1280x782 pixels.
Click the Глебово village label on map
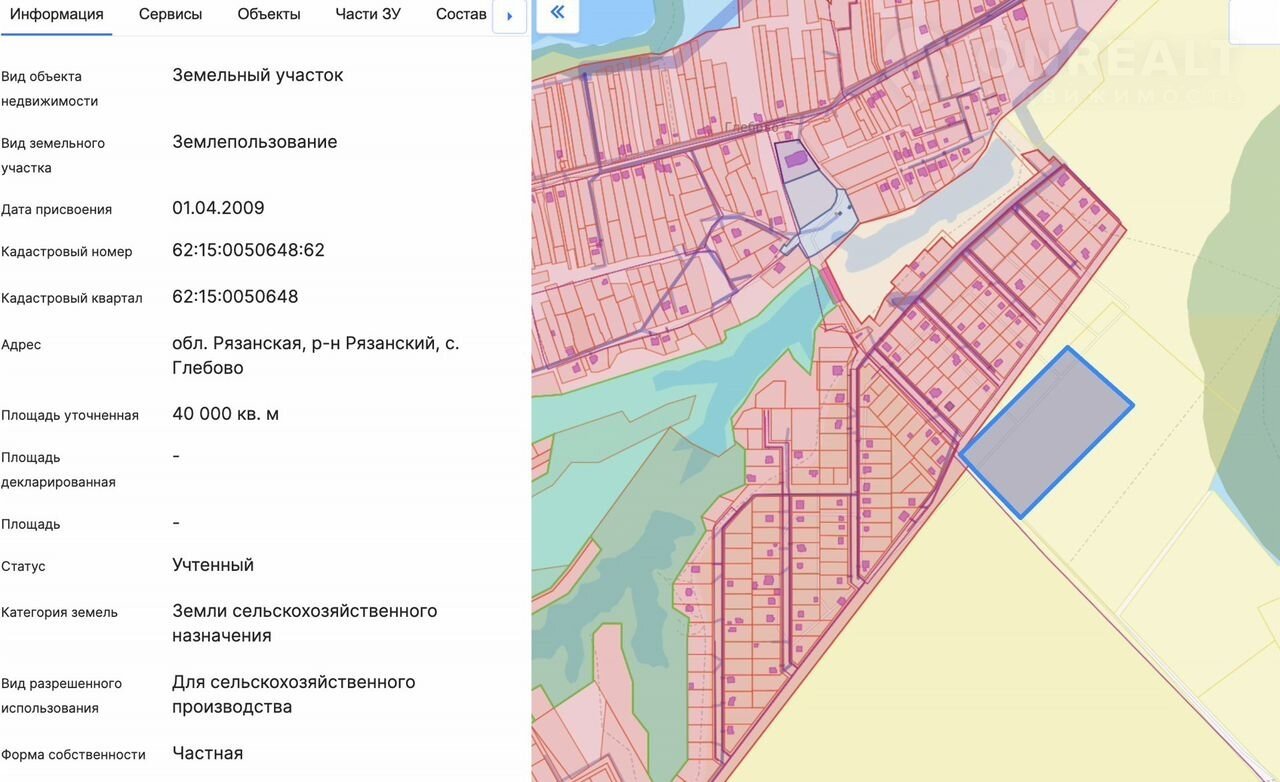point(752,128)
